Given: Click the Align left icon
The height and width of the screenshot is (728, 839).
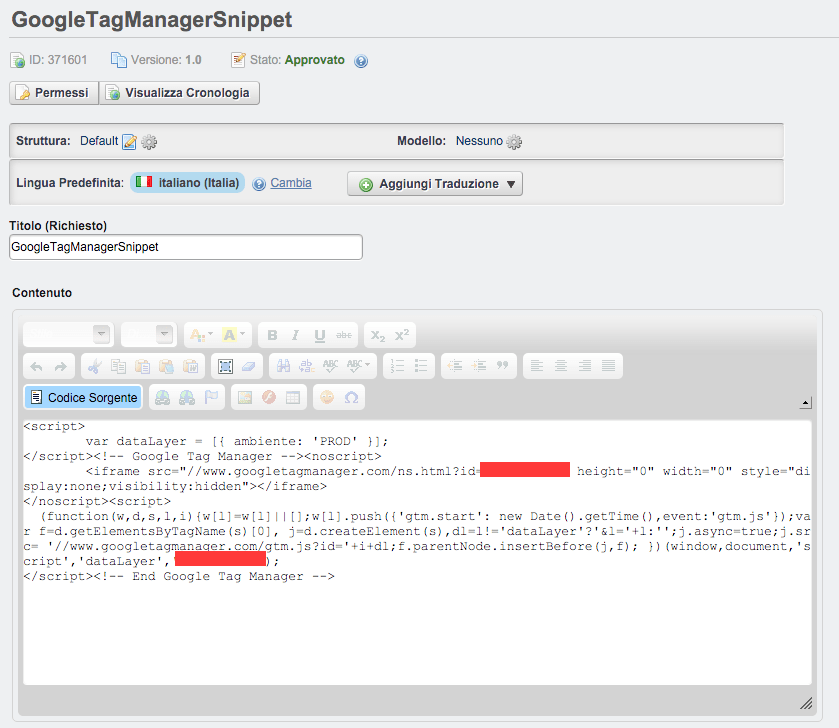Looking at the screenshot, I should [537, 366].
